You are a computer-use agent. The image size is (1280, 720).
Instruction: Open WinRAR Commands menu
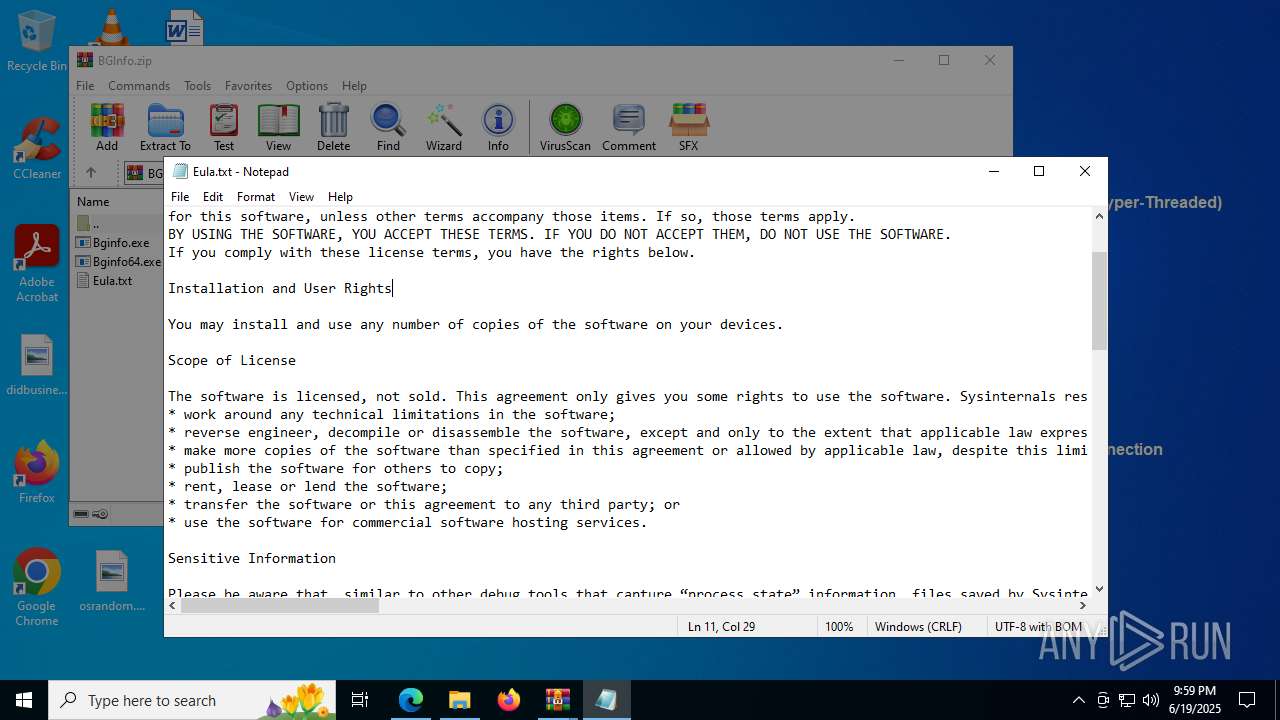click(x=139, y=86)
